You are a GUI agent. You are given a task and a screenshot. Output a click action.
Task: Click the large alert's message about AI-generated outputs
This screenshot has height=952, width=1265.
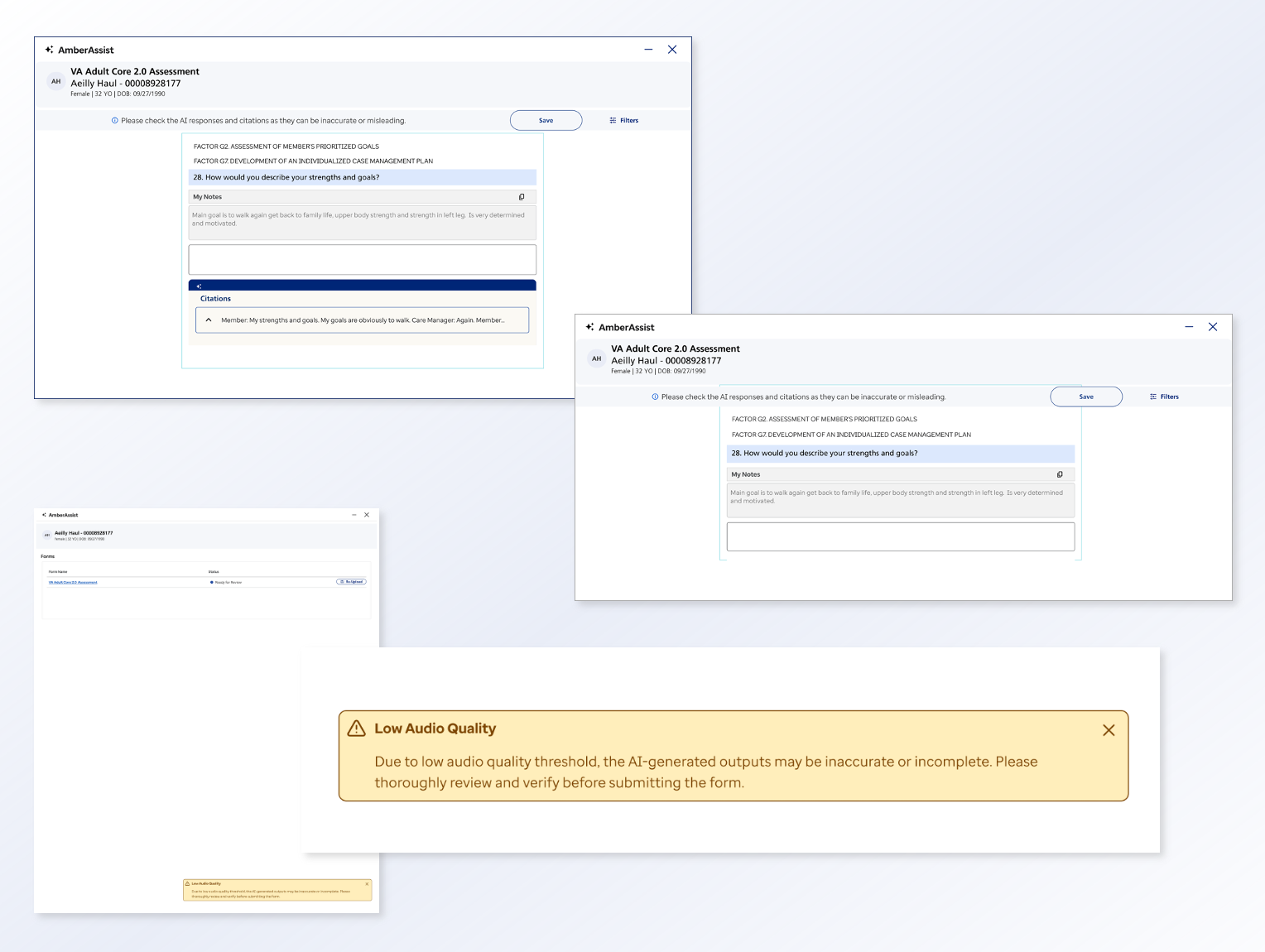click(706, 772)
